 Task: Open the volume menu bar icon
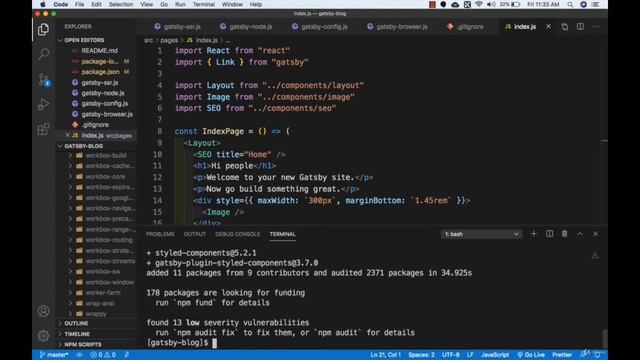491,4
